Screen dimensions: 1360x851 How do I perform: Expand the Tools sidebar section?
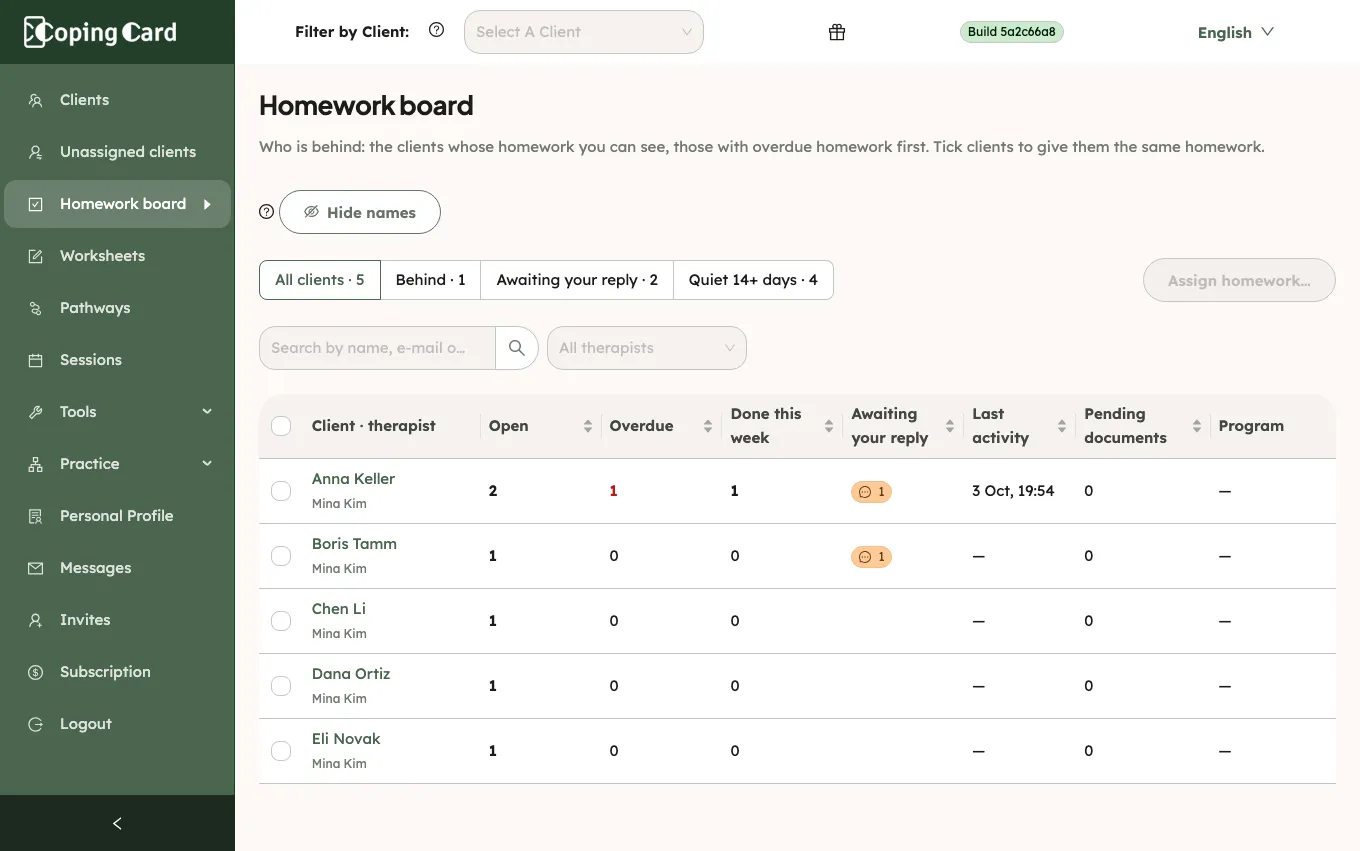click(117, 412)
